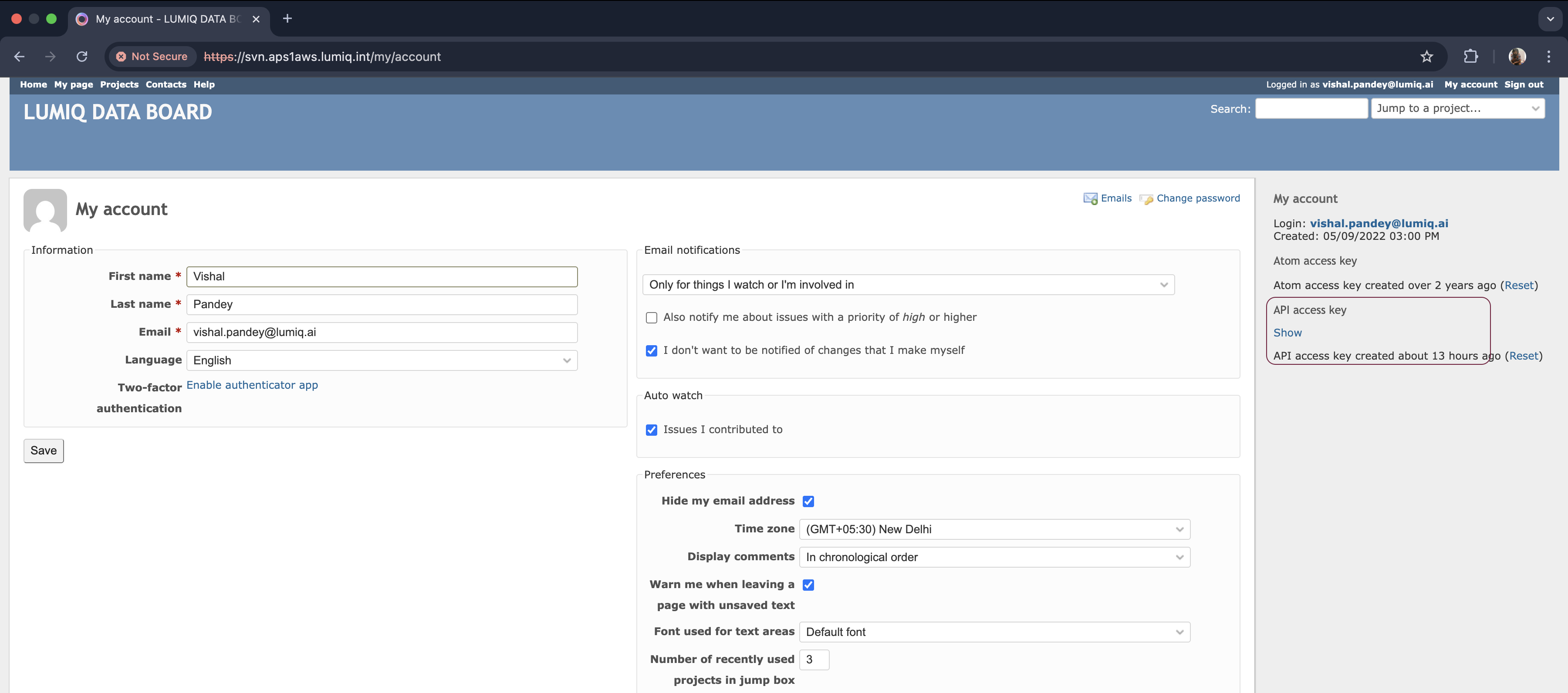Screen dimensions: 1568x693
Task: Go to My page in top menu
Action: tap(73, 84)
